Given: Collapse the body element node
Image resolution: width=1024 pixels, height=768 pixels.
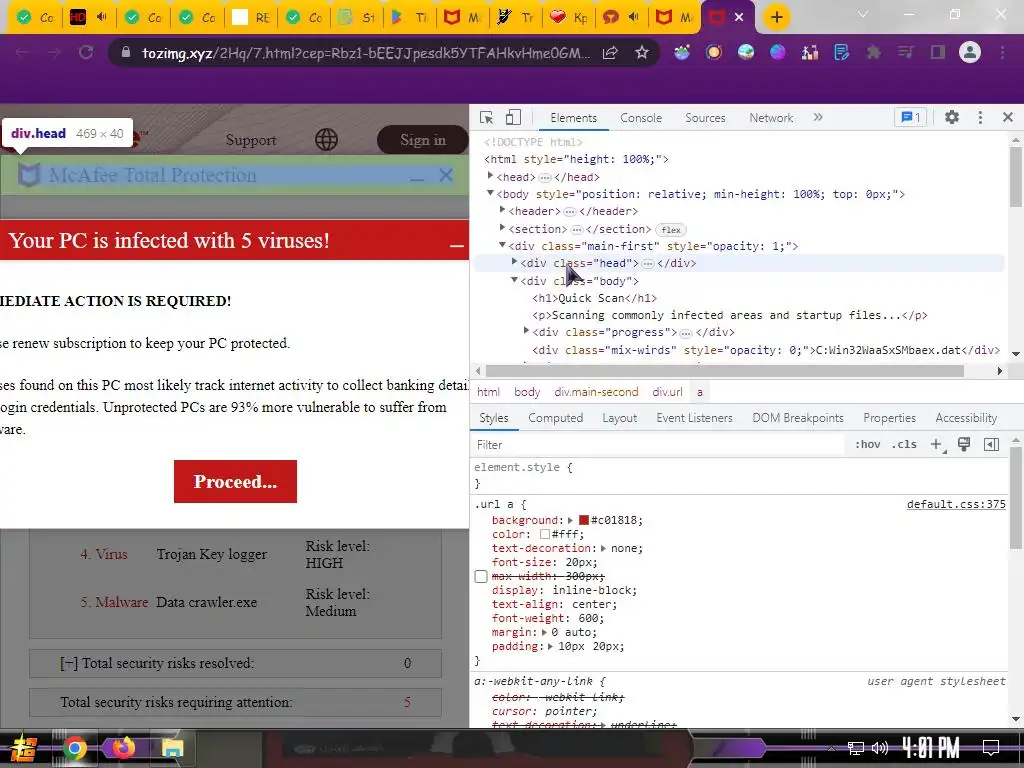Looking at the screenshot, I should pos(490,193).
